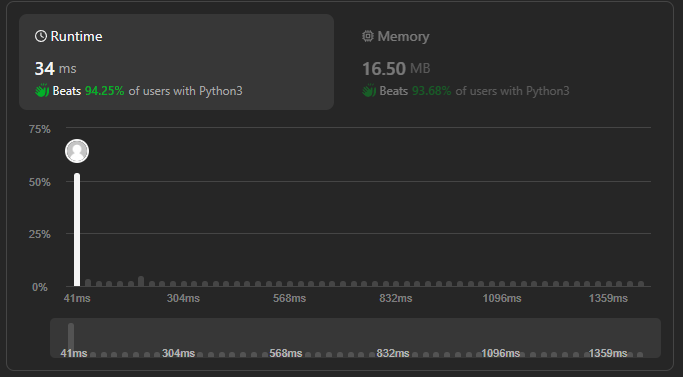The height and width of the screenshot is (377, 683).
Task: Click the tall bar in range slider overview
Action: click(71, 338)
